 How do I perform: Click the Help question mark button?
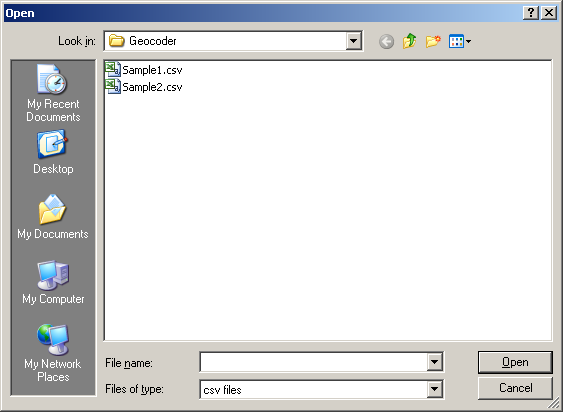531,13
